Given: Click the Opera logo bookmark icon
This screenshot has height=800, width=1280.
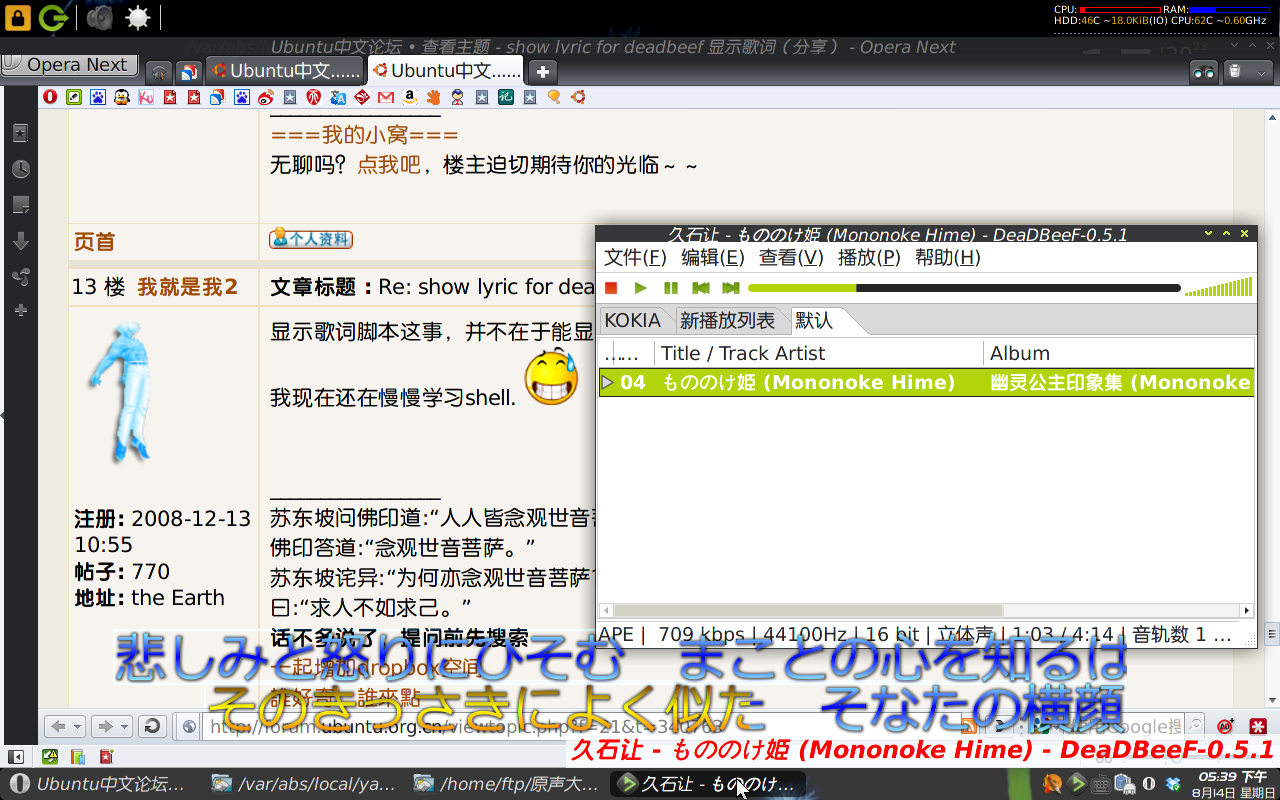Looking at the screenshot, I should pyautogui.click(x=50, y=97).
